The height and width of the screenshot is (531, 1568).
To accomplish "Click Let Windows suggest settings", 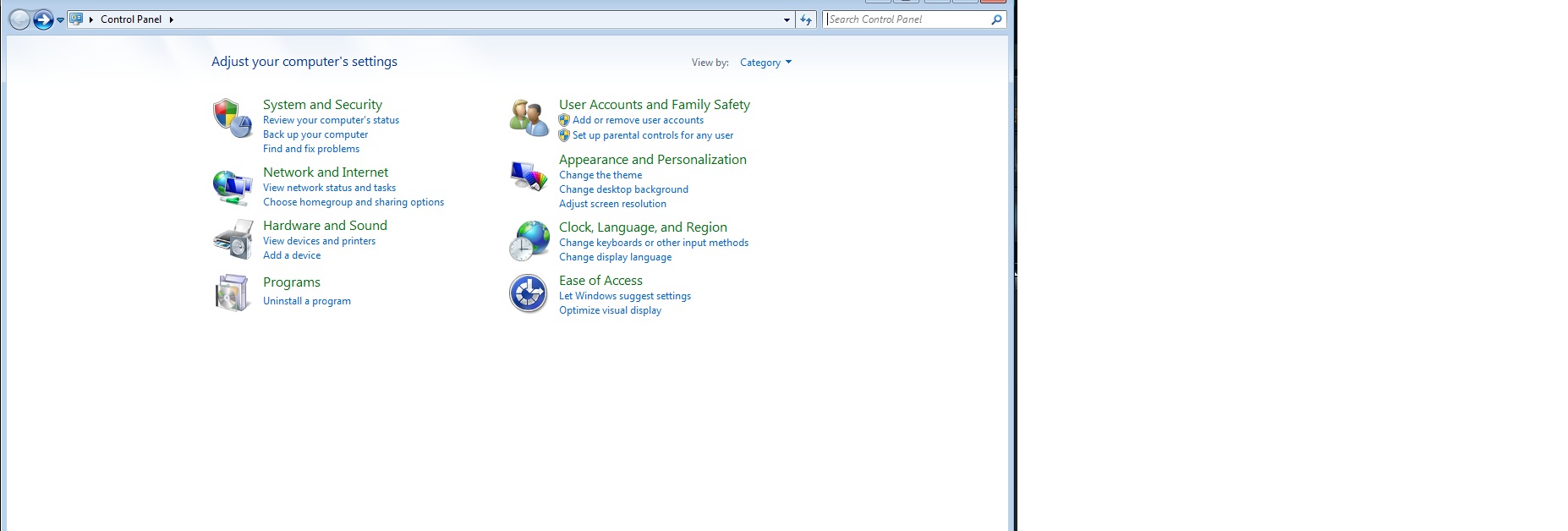I will 625,296.
